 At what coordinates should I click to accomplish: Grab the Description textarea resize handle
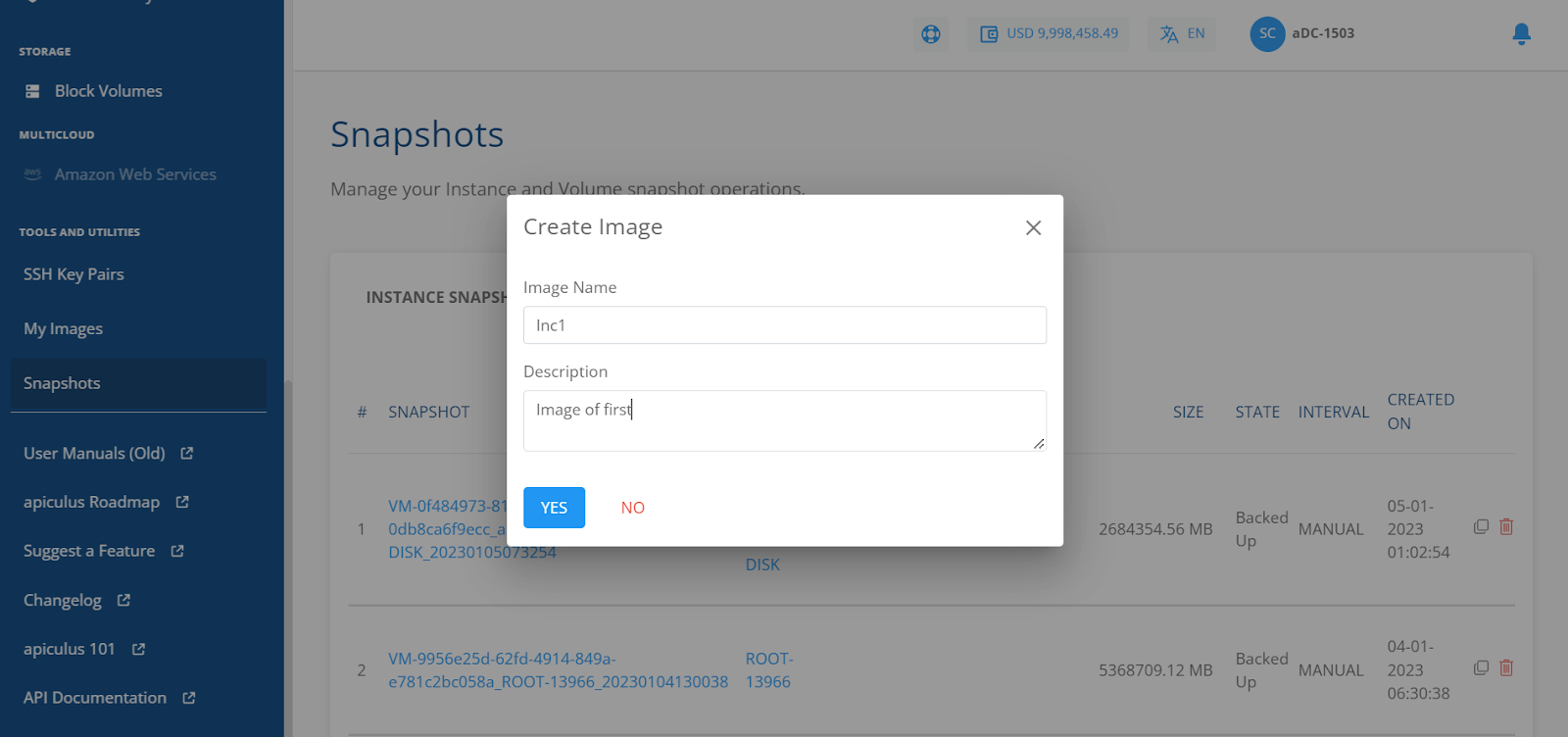[1039, 444]
